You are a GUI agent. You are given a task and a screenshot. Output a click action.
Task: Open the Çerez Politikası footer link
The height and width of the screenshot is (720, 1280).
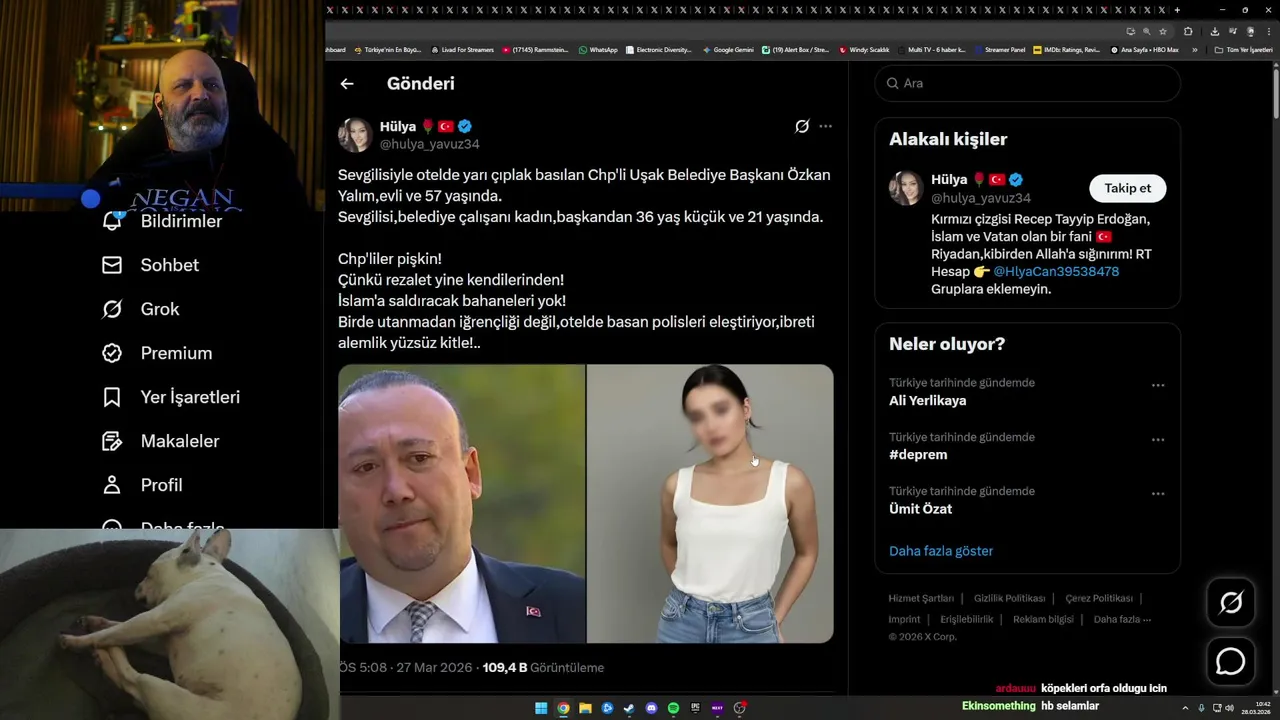[x=1099, y=598]
